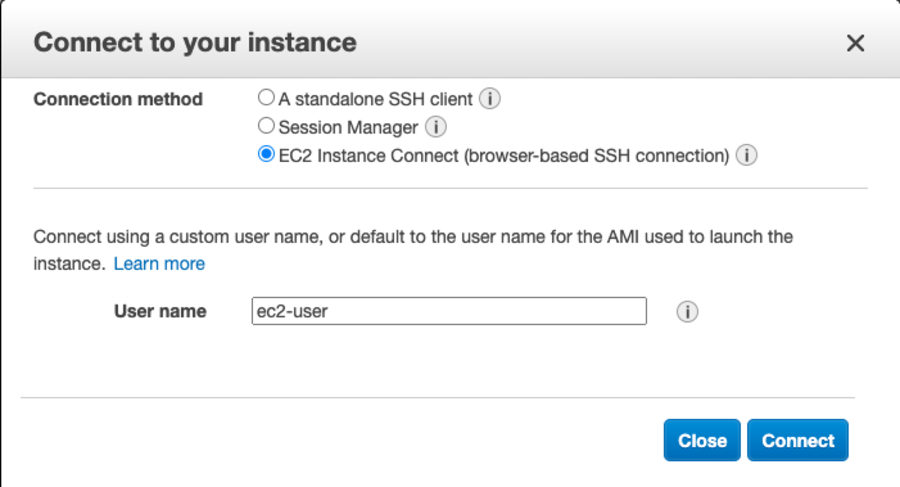View info icon beside EC2 Instance Connect

click(x=746, y=155)
